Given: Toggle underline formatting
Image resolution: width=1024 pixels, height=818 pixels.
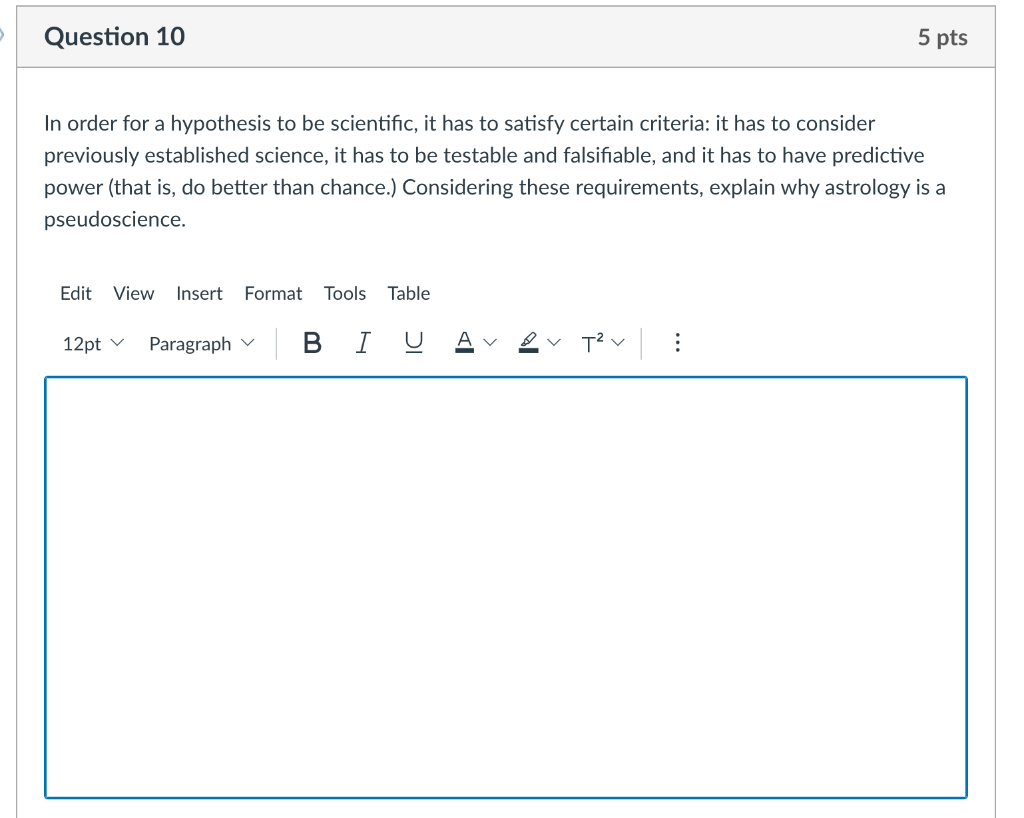Looking at the screenshot, I should [412, 342].
